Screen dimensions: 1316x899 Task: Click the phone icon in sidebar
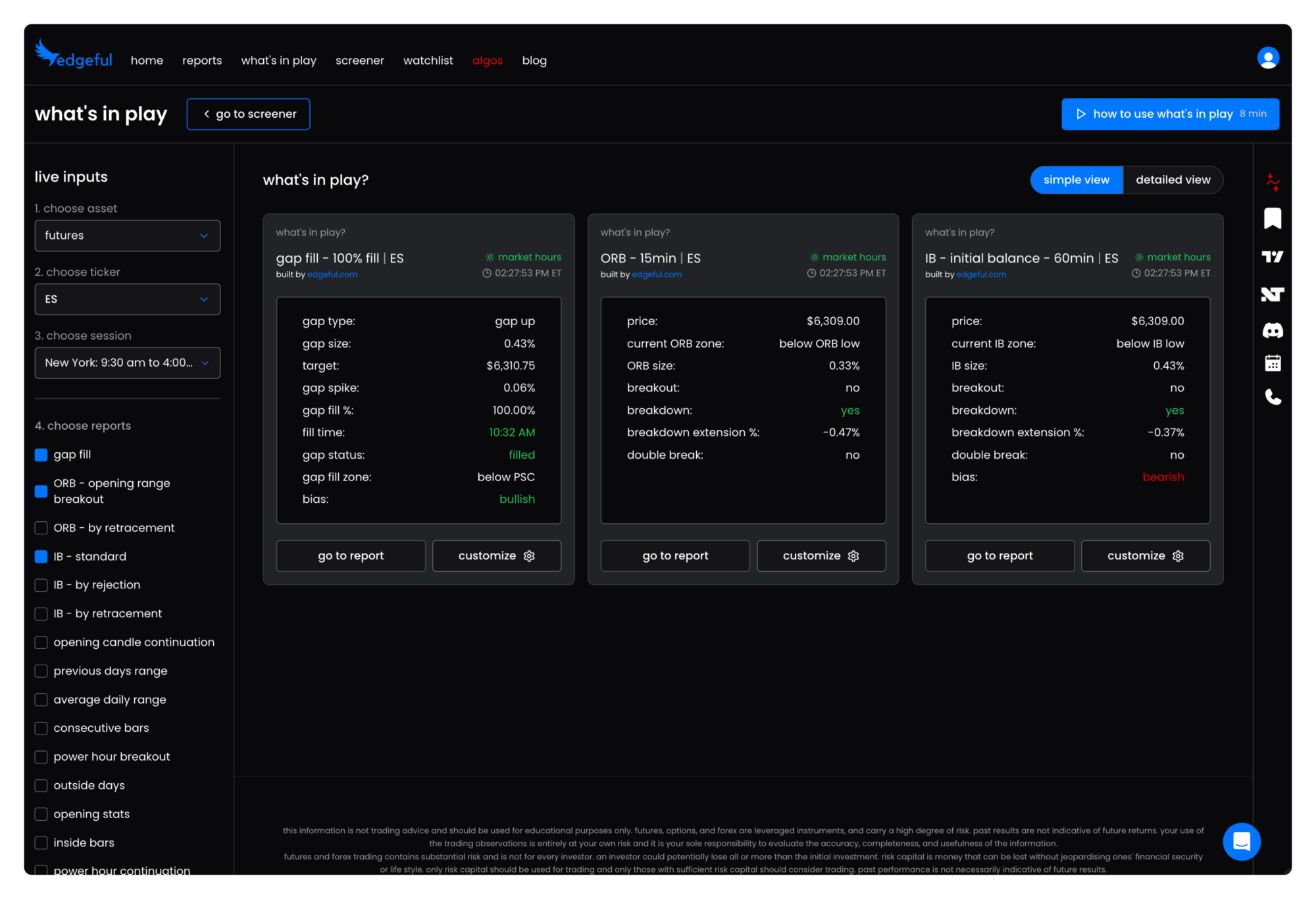pos(1273,397)
